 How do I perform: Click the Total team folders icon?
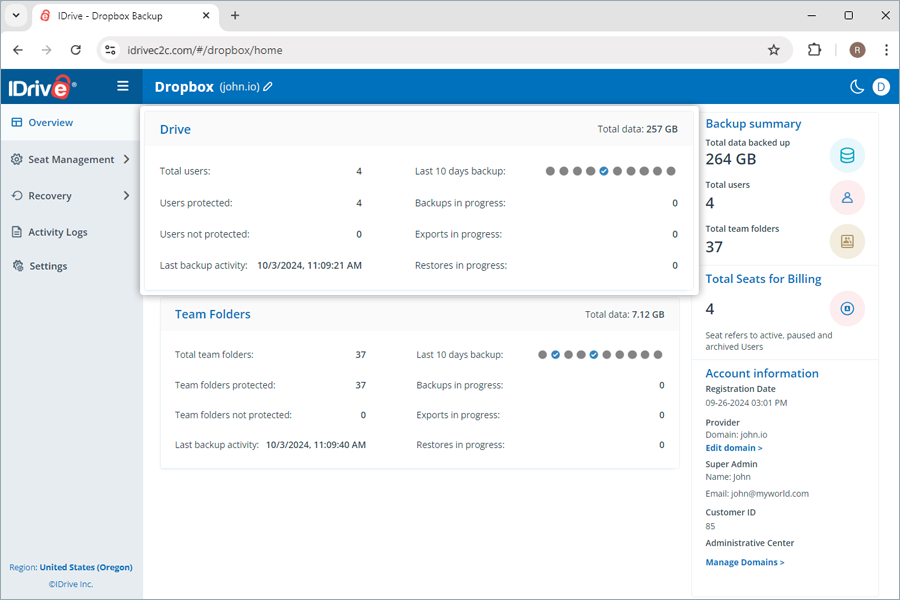(847, 241)
